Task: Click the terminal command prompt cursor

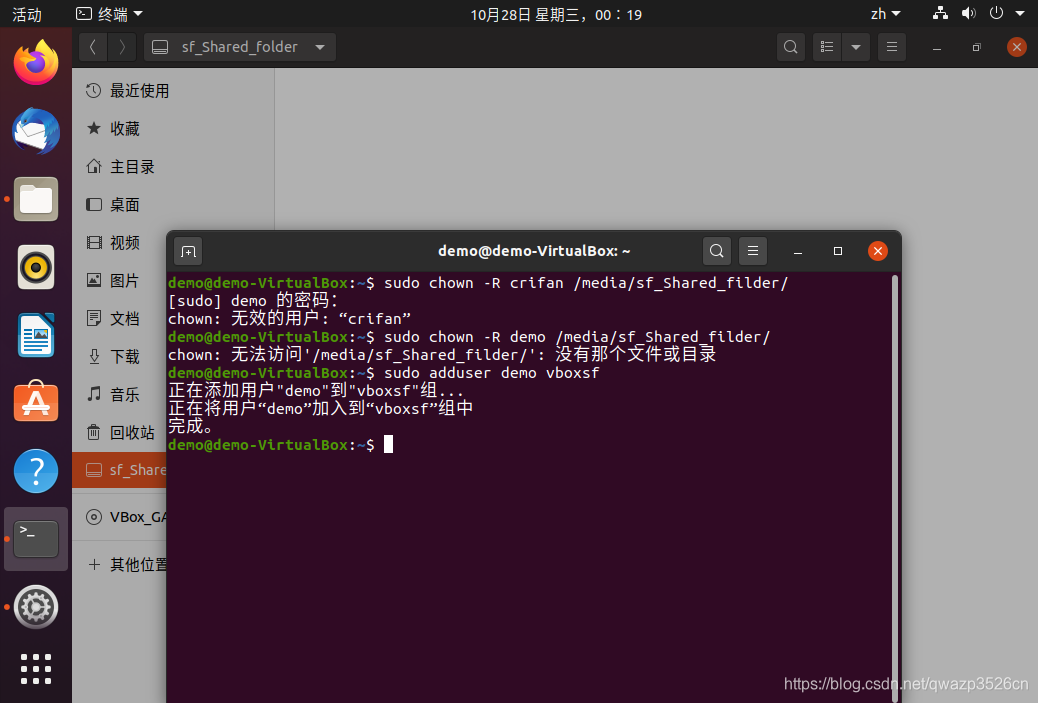Action: [389, 444]
